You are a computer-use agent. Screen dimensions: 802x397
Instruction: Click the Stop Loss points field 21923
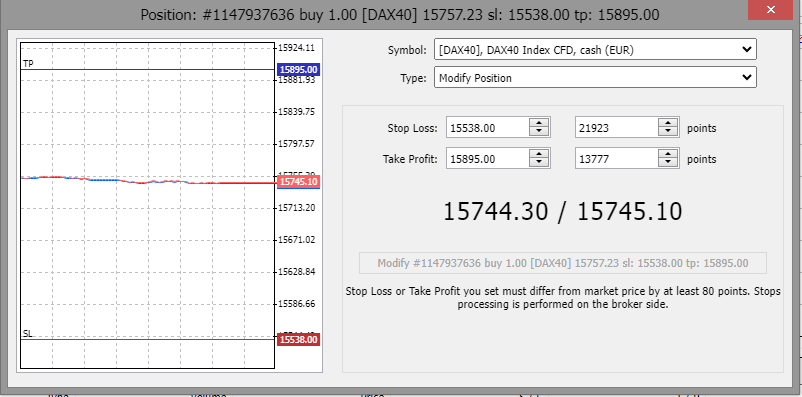tap(616, 128)
